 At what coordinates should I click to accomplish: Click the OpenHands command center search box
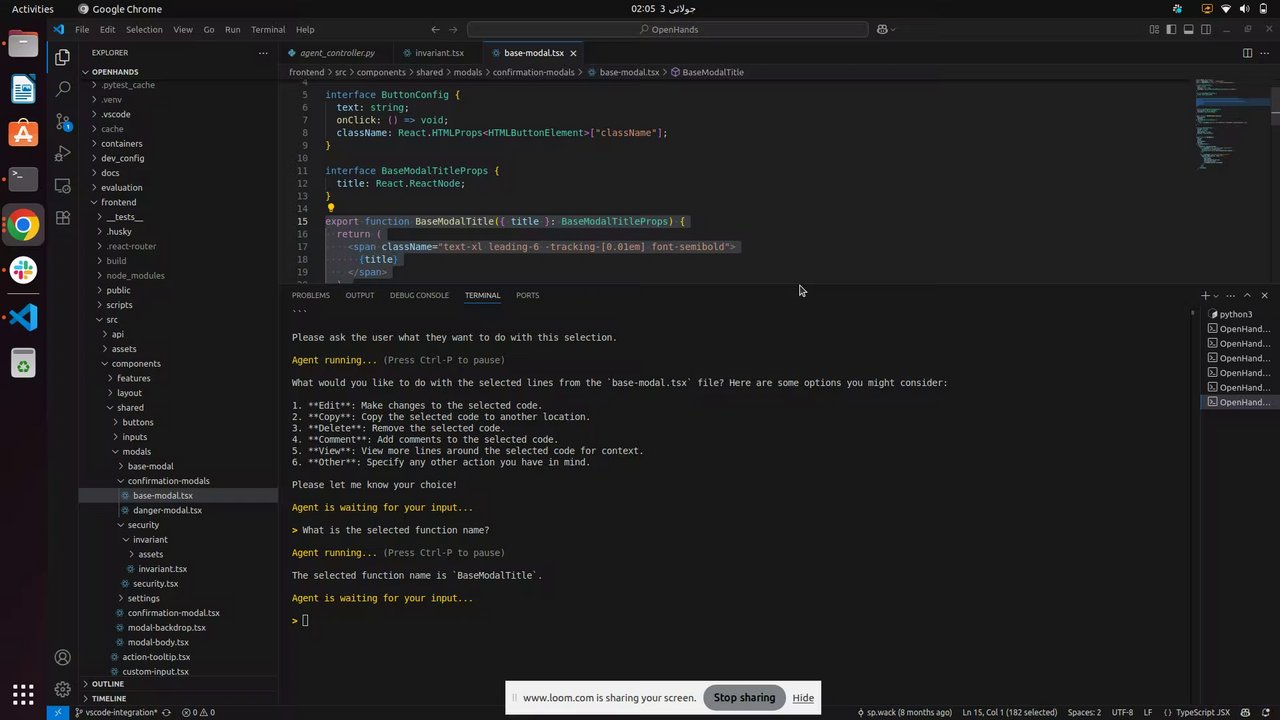tap(667, 30)
